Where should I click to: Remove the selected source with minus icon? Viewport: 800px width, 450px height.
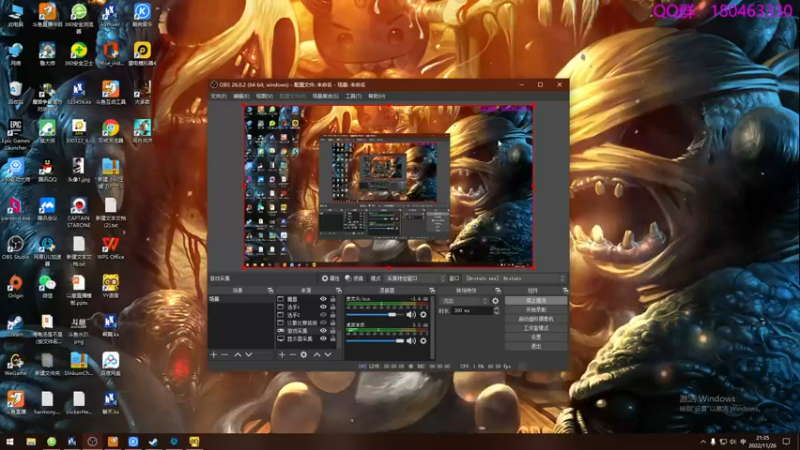click(x=292, y=355)
